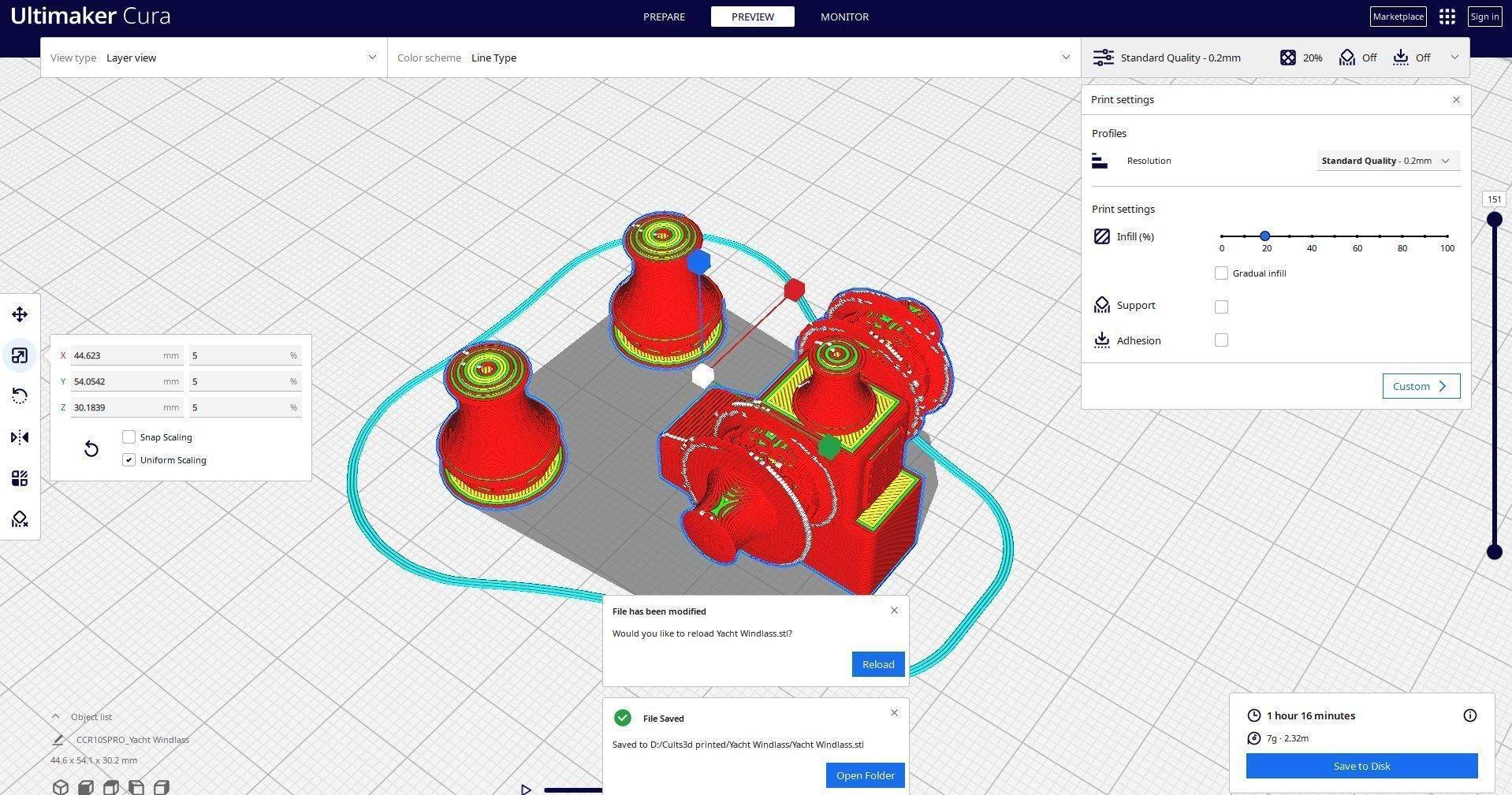Click Open Folder button
Viewport: 1512px width, 795px height.
[865, 775]
